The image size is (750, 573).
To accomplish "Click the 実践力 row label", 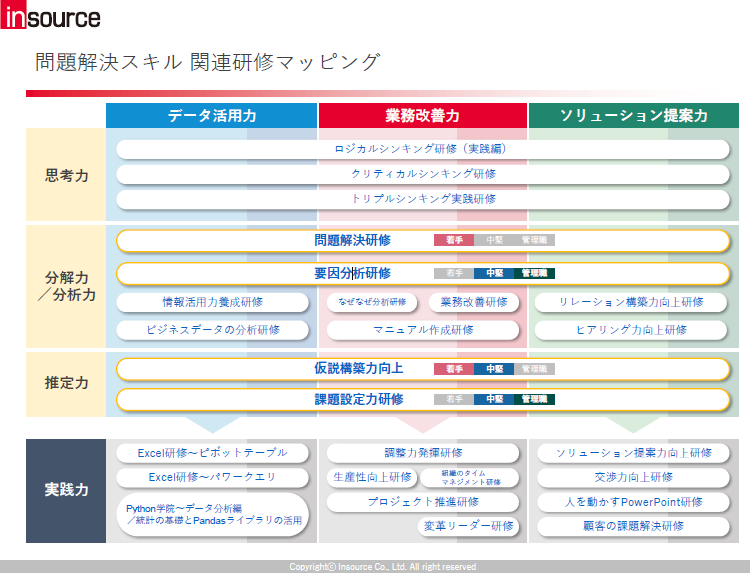I will pyautogui.click(x=66, y=490).
